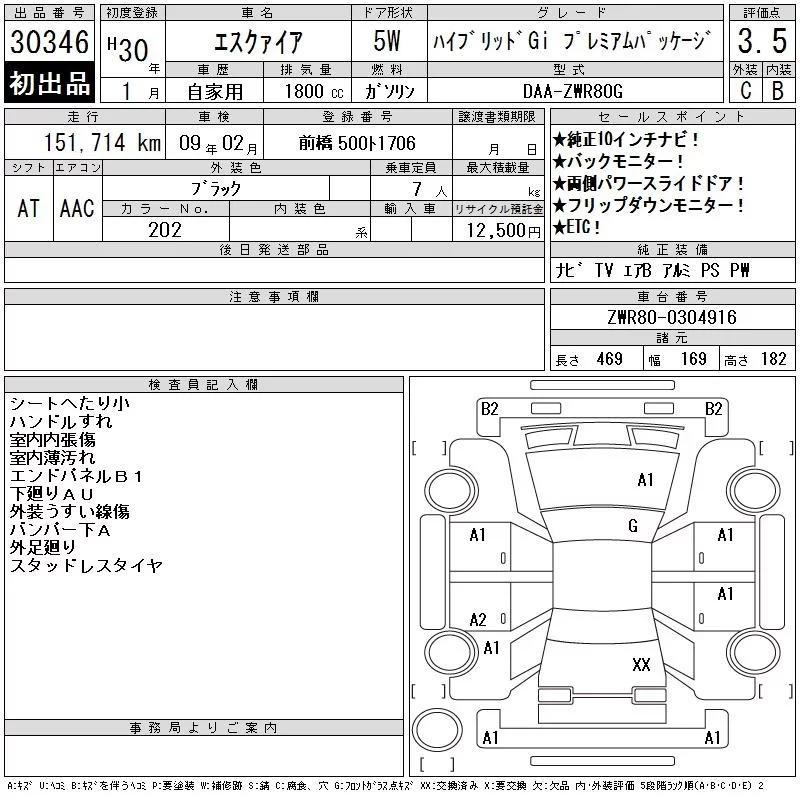Click the equipment line ナビ TV エアB アルミ PS PW
This screenshot has height=800, width=800.
[x=653, y=270]
